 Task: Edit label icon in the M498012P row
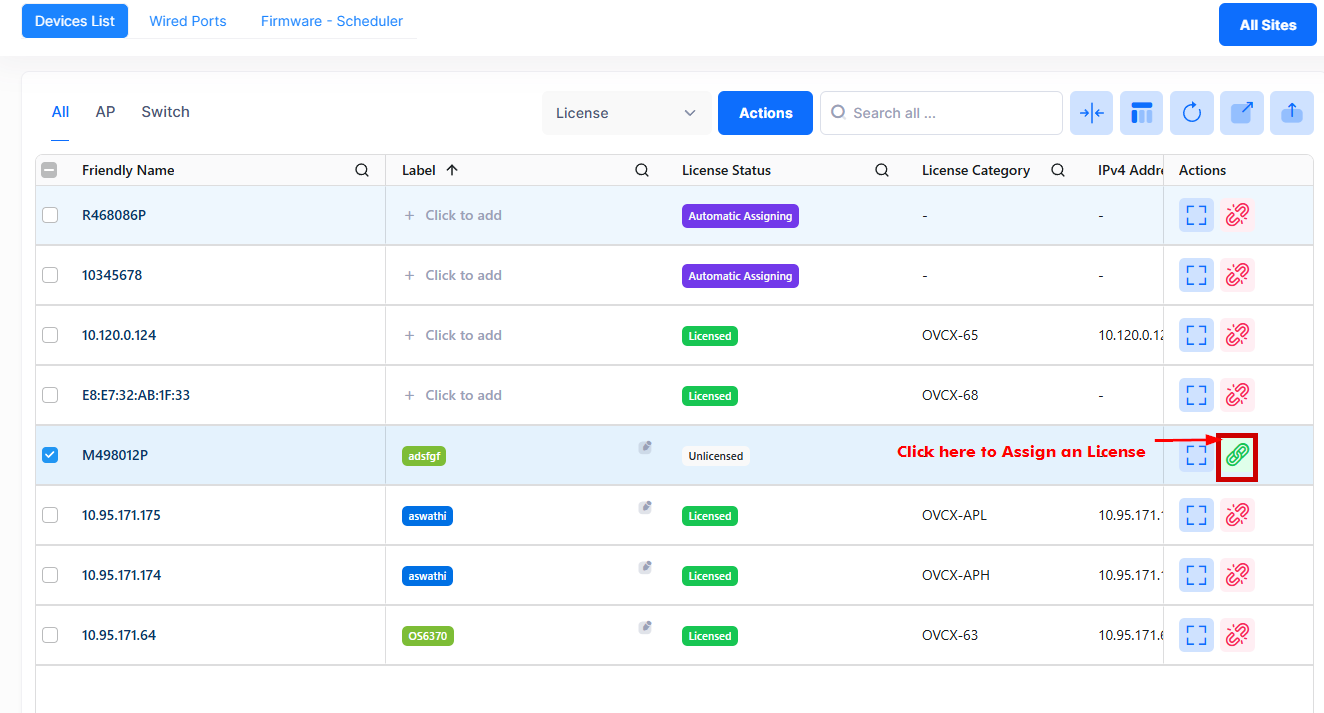(x=646, y=448)
